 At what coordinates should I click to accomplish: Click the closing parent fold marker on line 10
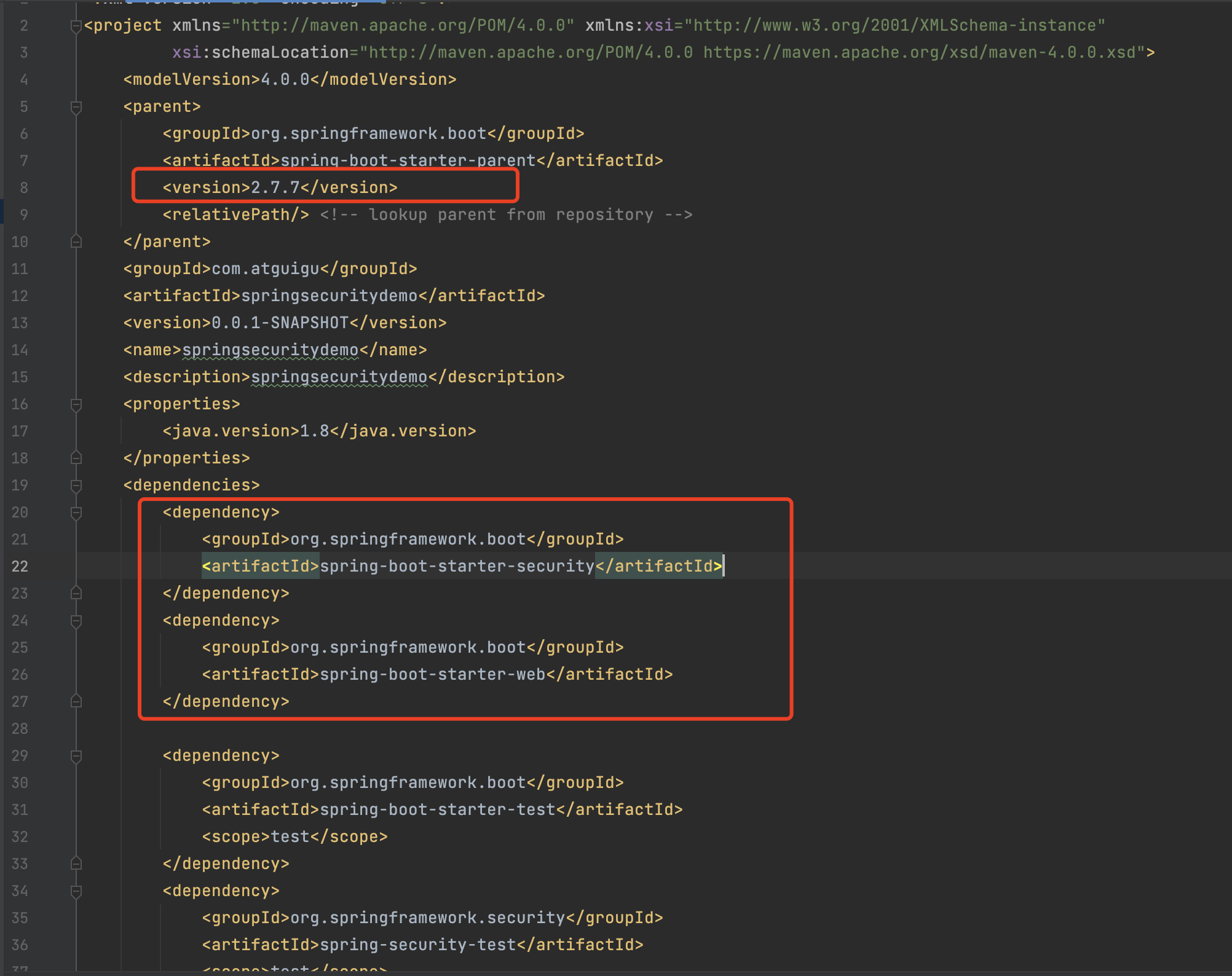[76, 242]
